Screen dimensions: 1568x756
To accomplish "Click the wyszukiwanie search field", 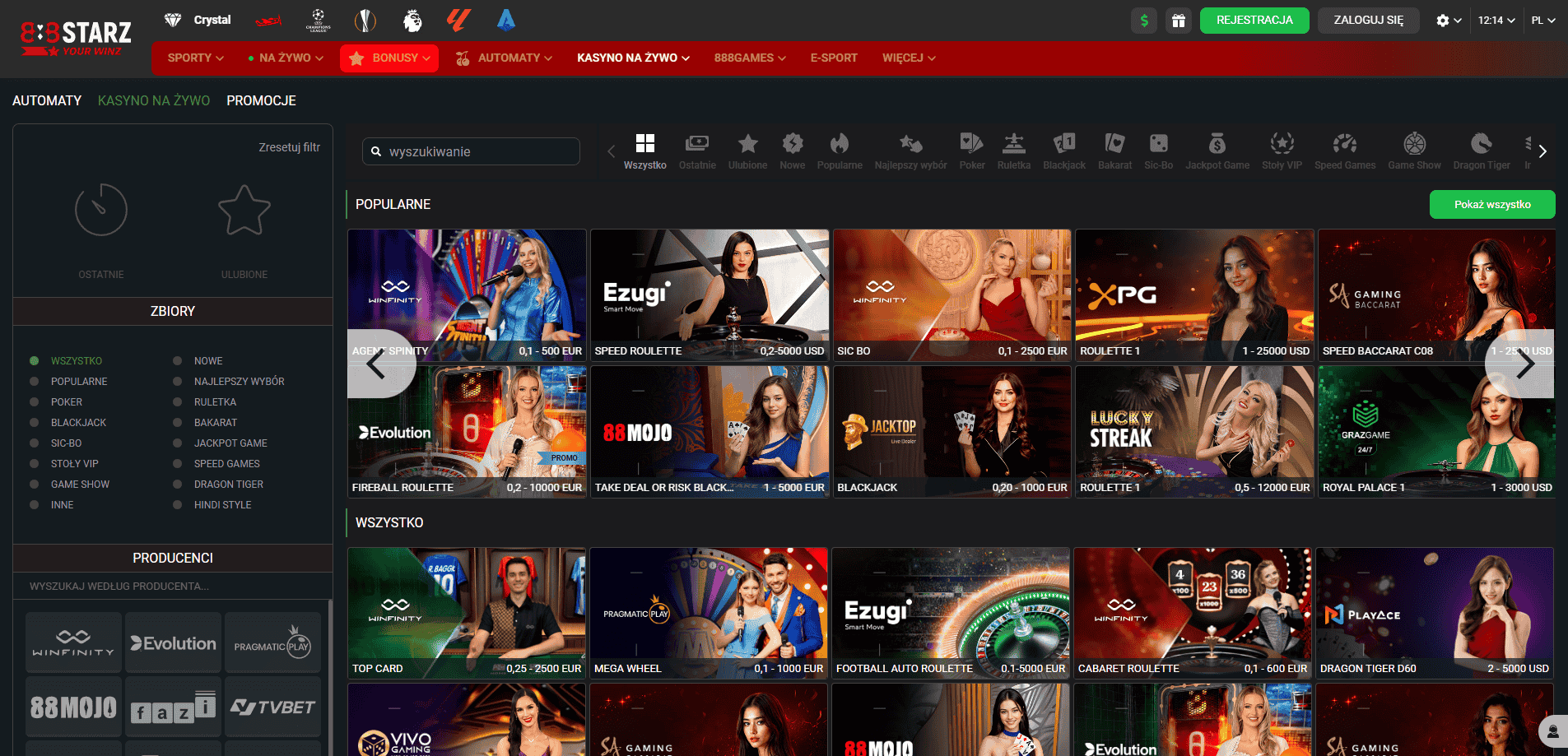I will click(477, 151).
